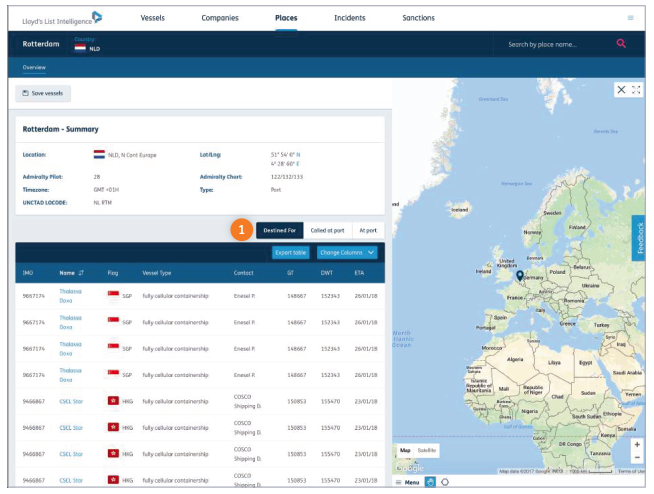The width and height of the screenshot is (654, 494).
Task: Switch map to Map view
Action: click(405, 451)
